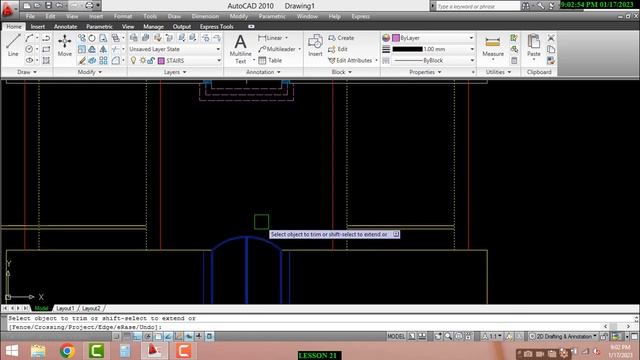640x360 pixels.
Task: Click Create in the Block panel
Action: point(341,38)
